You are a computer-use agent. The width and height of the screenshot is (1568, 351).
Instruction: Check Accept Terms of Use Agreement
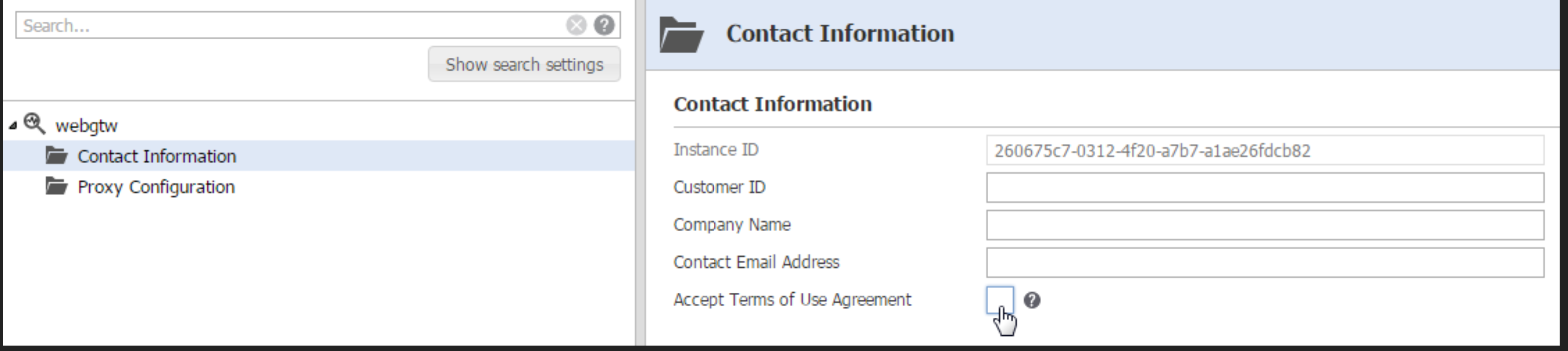click(x=999, y=299)
